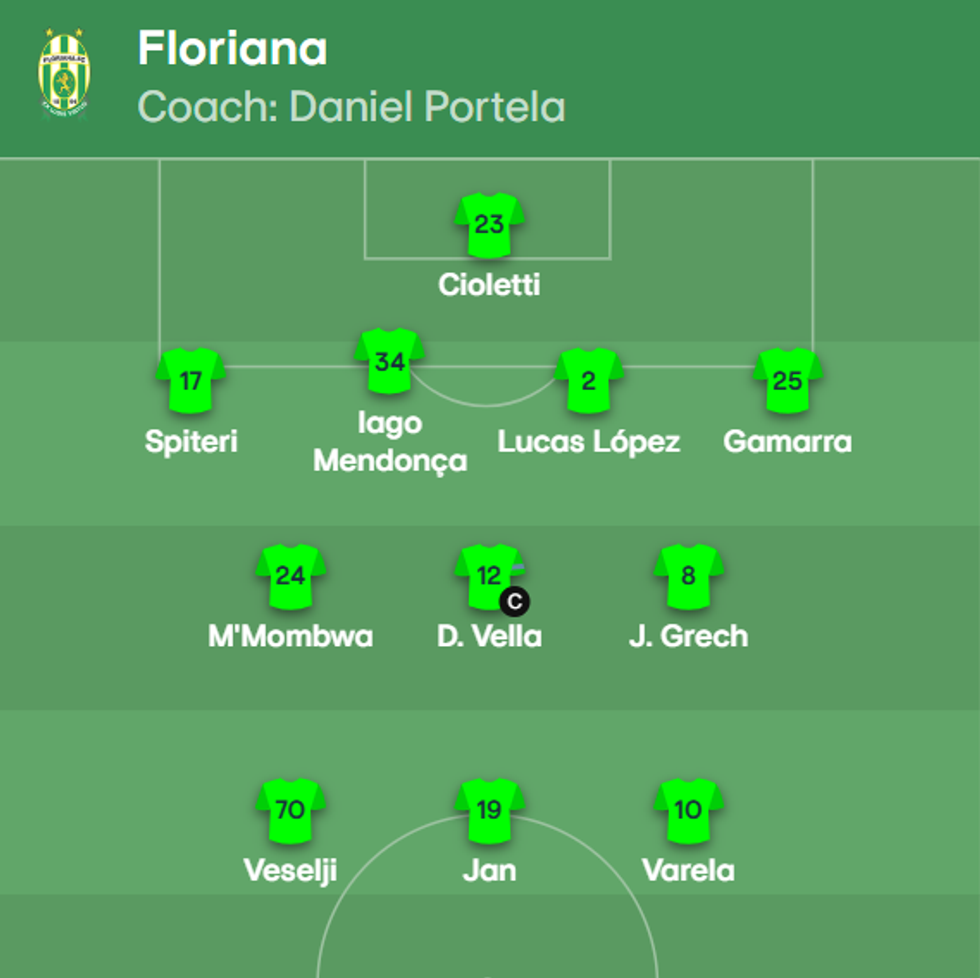This screenshot has width=980, height=978.
Task: Click the M'Mombwa name label
Action: pyautogui.click(x=290, y=636)
